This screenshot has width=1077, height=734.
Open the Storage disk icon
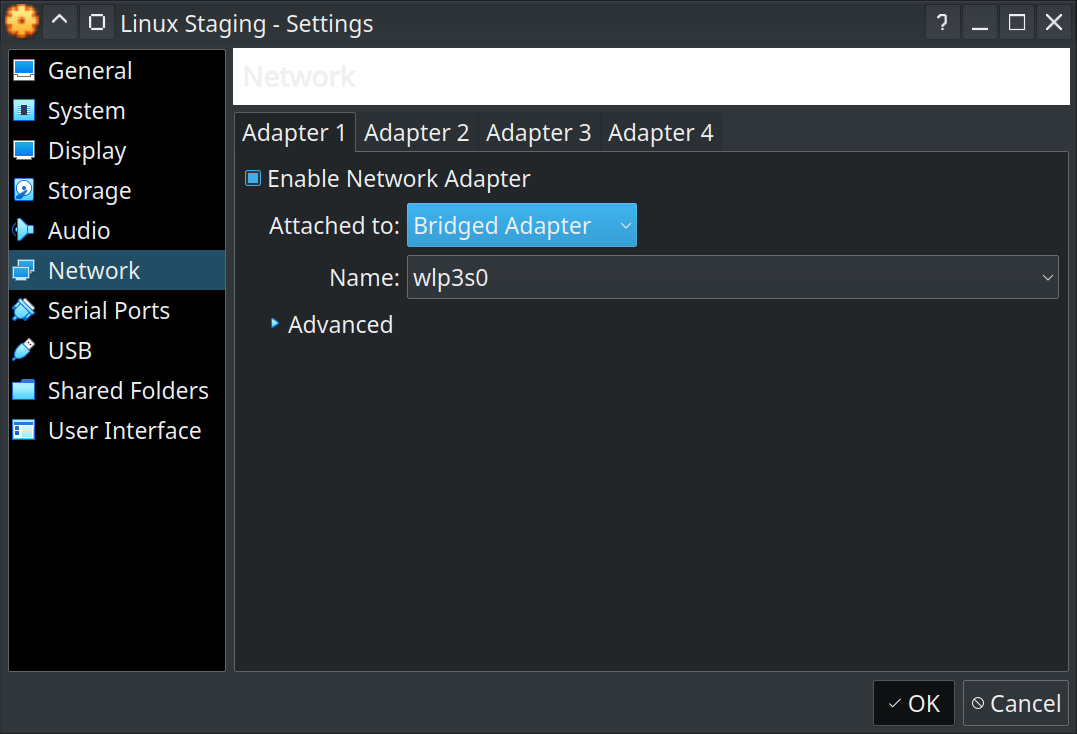(x=24, y=191)
